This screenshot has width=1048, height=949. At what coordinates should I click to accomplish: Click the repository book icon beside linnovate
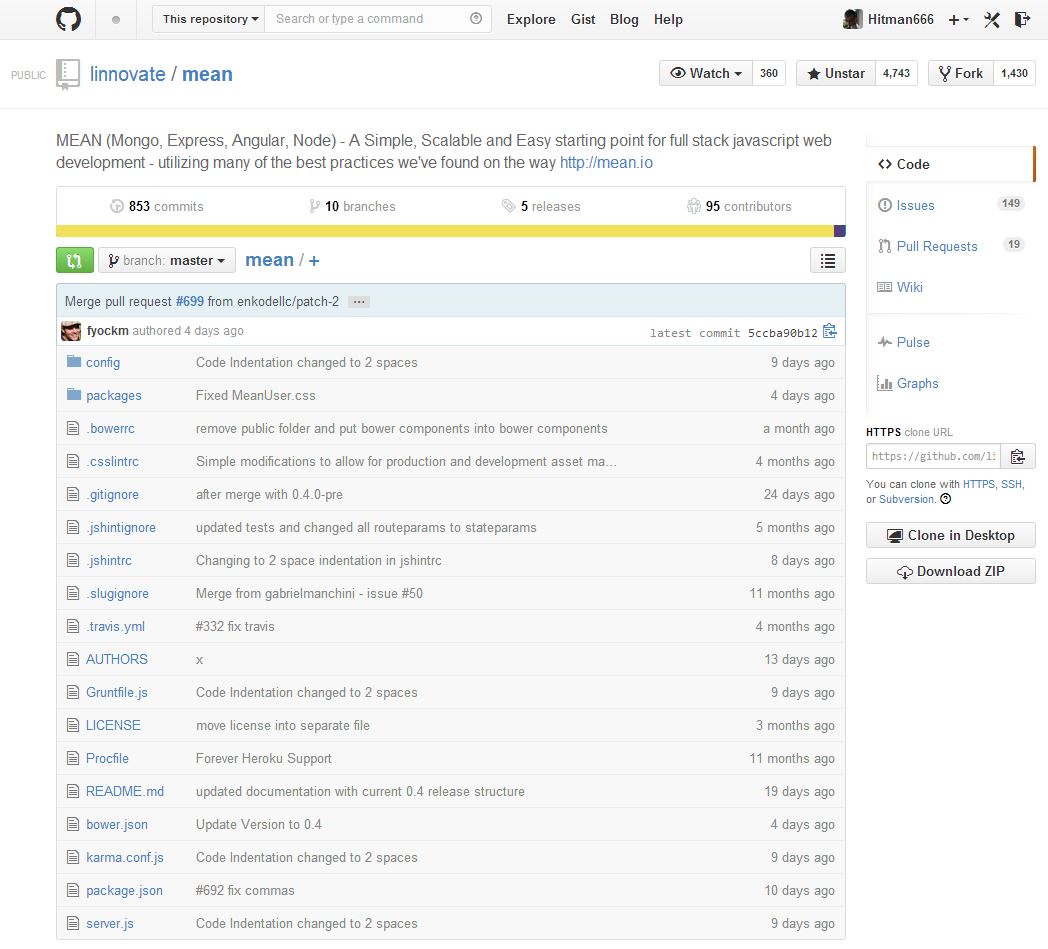pos(68,74)
